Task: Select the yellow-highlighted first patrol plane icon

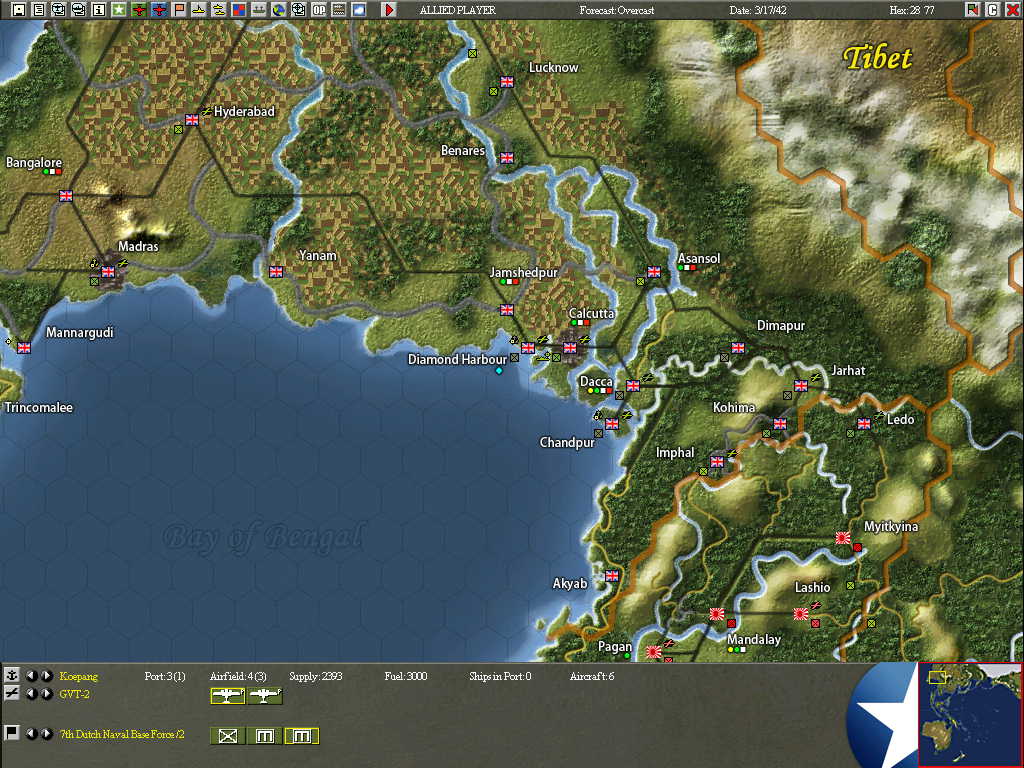Action: [227, 696]
